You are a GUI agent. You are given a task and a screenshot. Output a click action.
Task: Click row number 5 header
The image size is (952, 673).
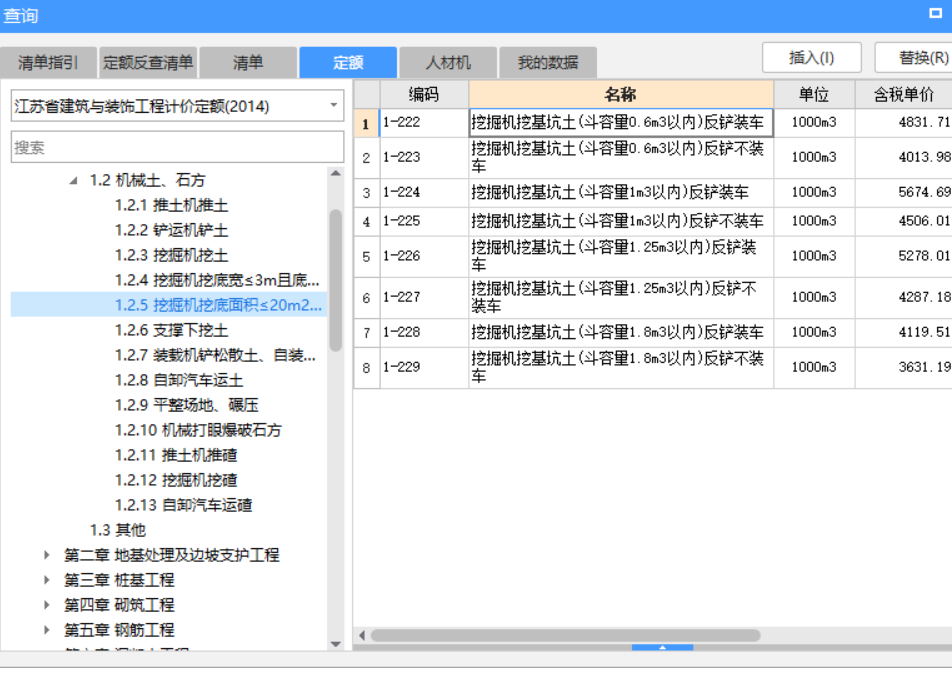tap(367, 257)
